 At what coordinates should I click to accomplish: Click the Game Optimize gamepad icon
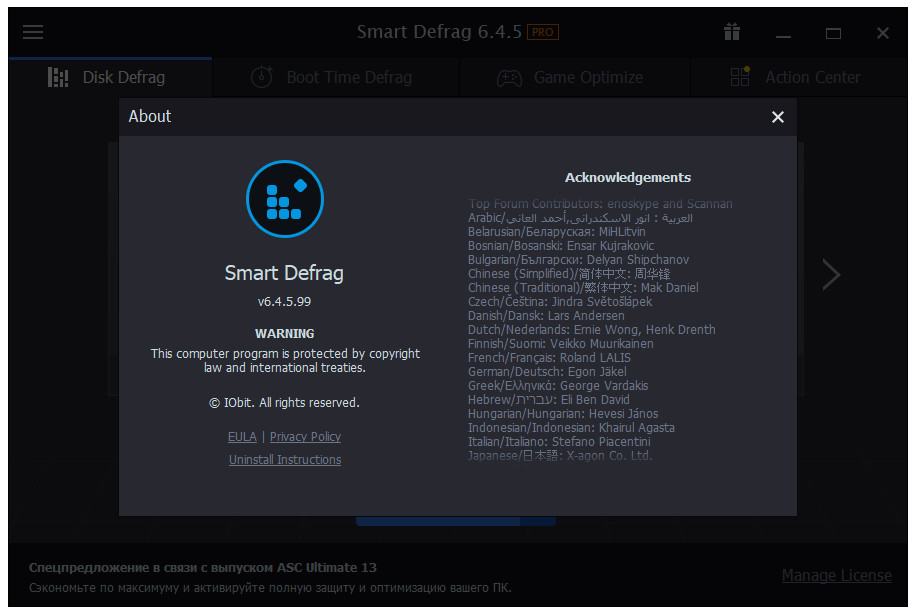click(x=509, y=77)
